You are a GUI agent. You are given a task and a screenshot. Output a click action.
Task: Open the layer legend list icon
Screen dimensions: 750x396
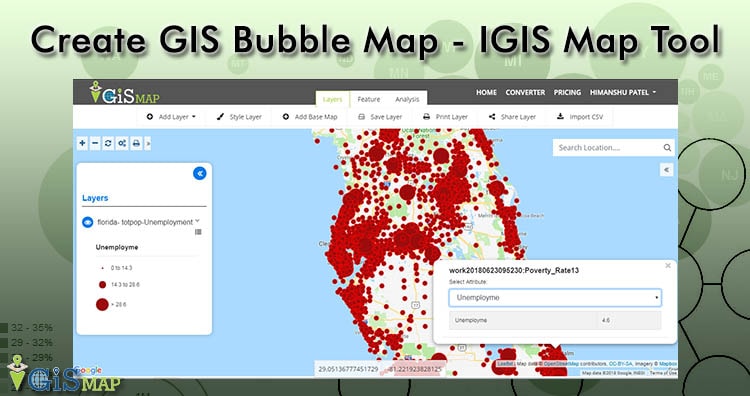tap(198, 232)
